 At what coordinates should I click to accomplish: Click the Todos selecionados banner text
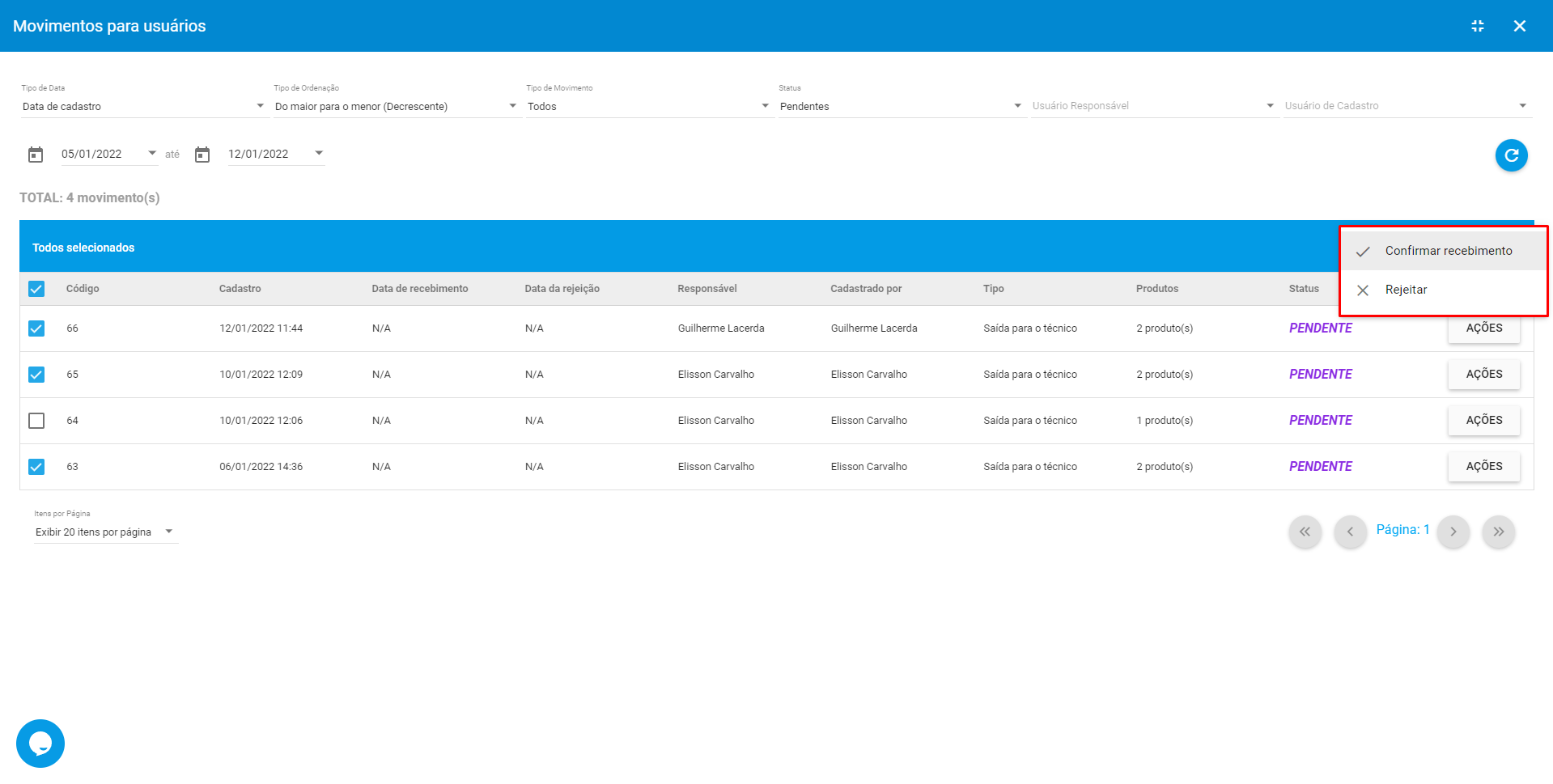(83, 248)
